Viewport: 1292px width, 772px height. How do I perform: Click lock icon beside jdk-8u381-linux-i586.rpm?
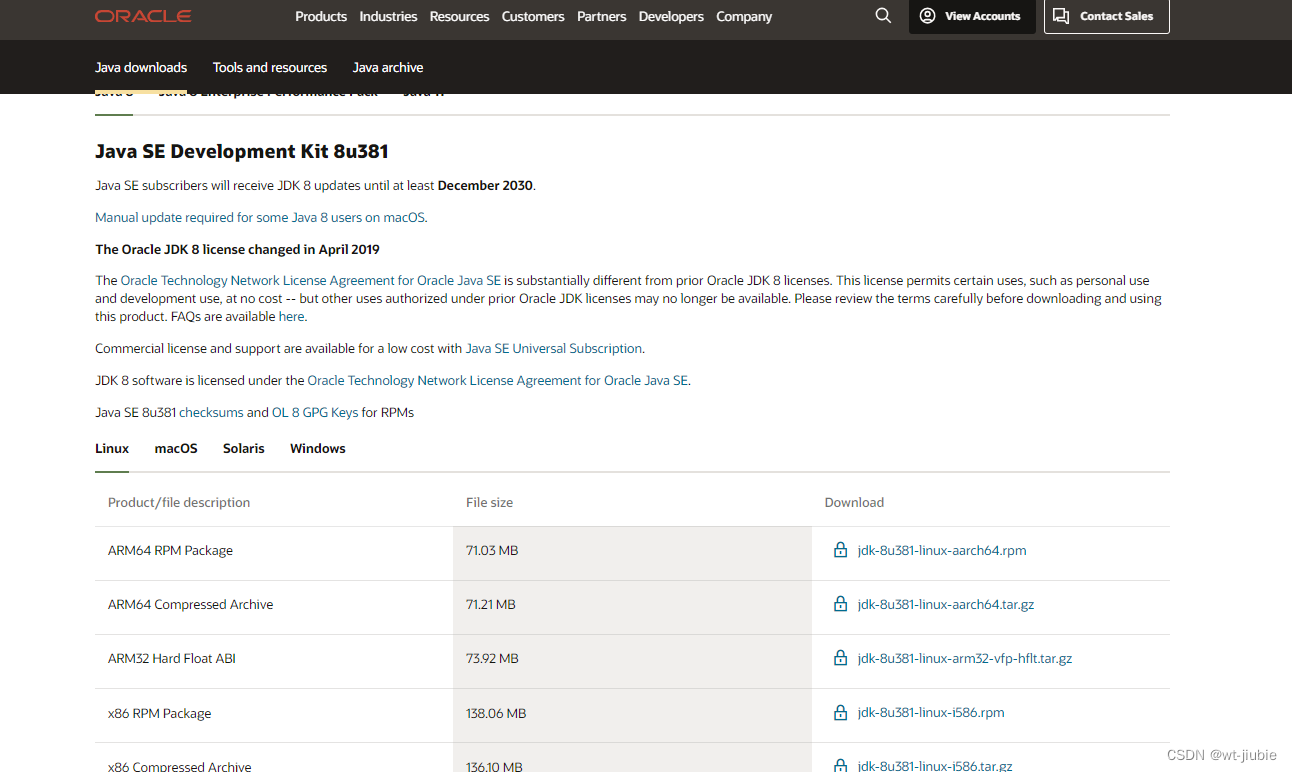[x=841, y=713]
